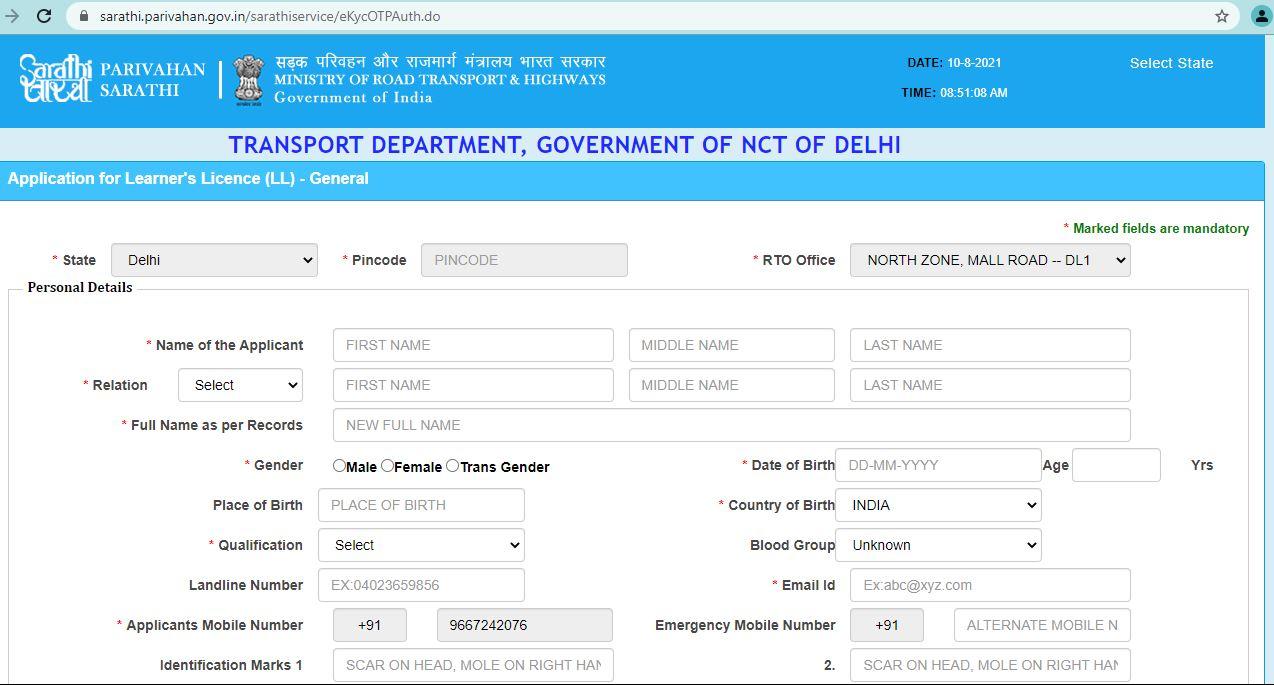Click the Select State menu item
The width and height of the screenshot is (1274, 685).
point(1171,63)
